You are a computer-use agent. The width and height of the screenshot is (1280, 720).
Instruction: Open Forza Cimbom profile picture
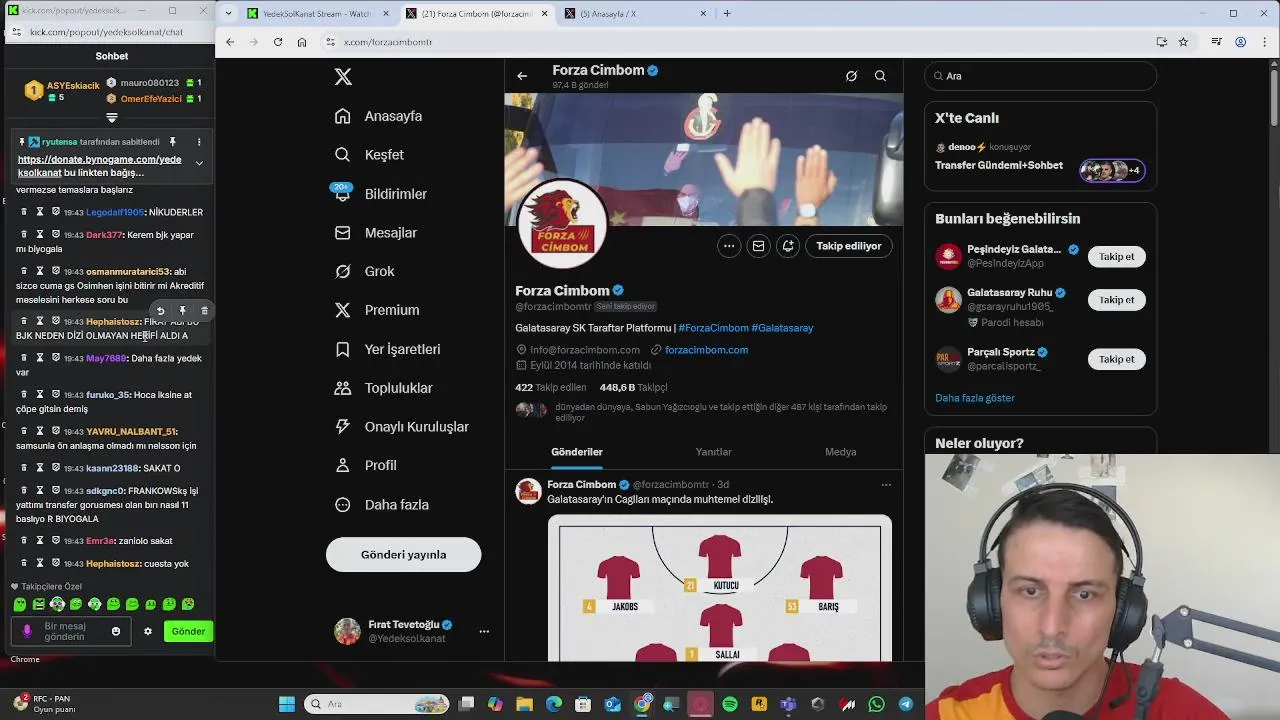(x=562, y=225)
